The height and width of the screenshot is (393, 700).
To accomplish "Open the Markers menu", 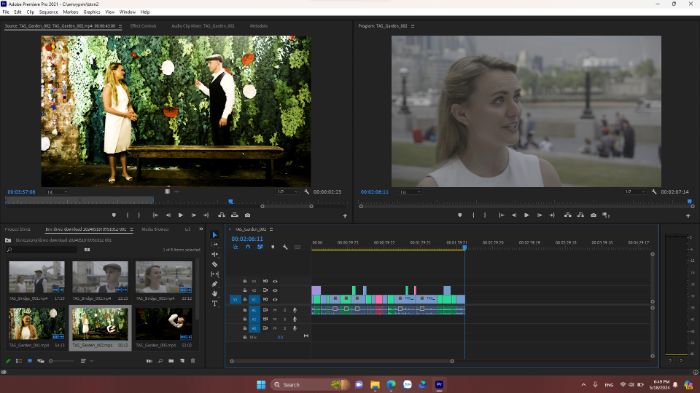I will tap(71, 12).
